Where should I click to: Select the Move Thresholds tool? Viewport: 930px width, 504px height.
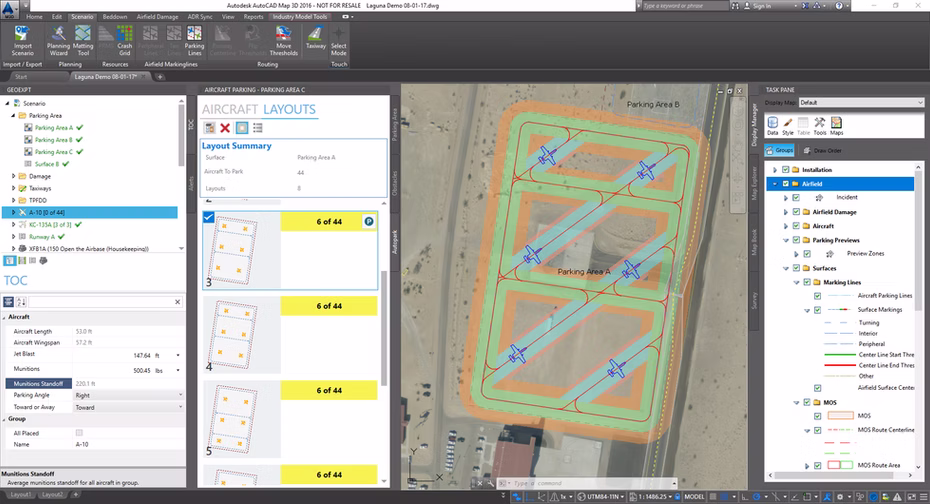(x=284, y=40)
